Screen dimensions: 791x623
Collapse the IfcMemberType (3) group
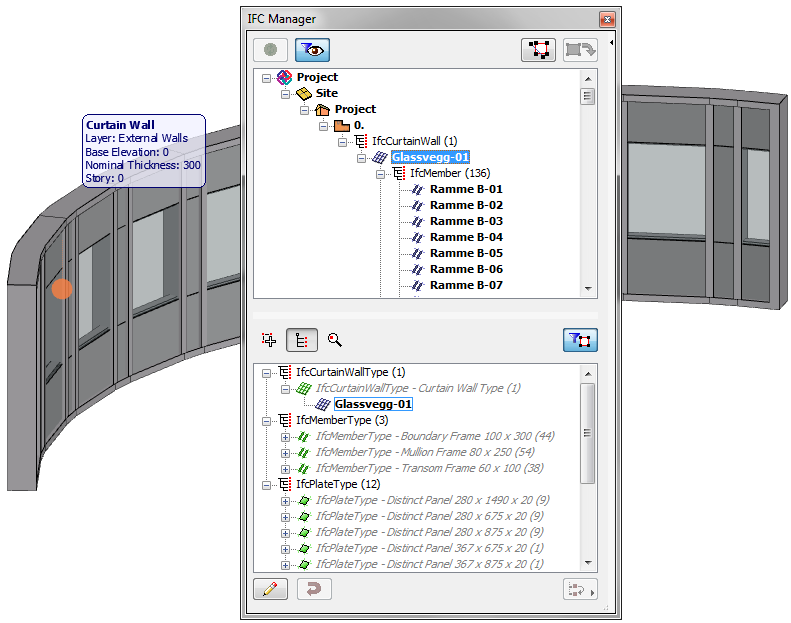click(266, 421)
